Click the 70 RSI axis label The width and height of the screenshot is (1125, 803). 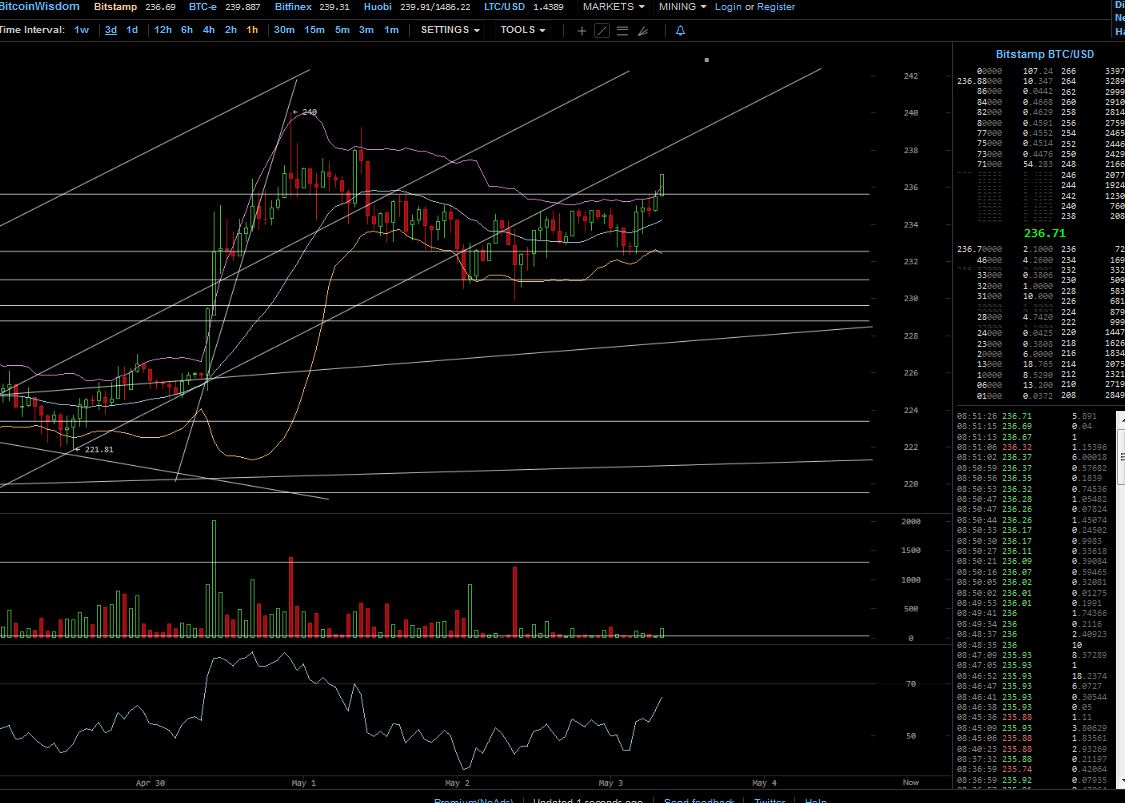pyautogui.click(x=910, y=685)
